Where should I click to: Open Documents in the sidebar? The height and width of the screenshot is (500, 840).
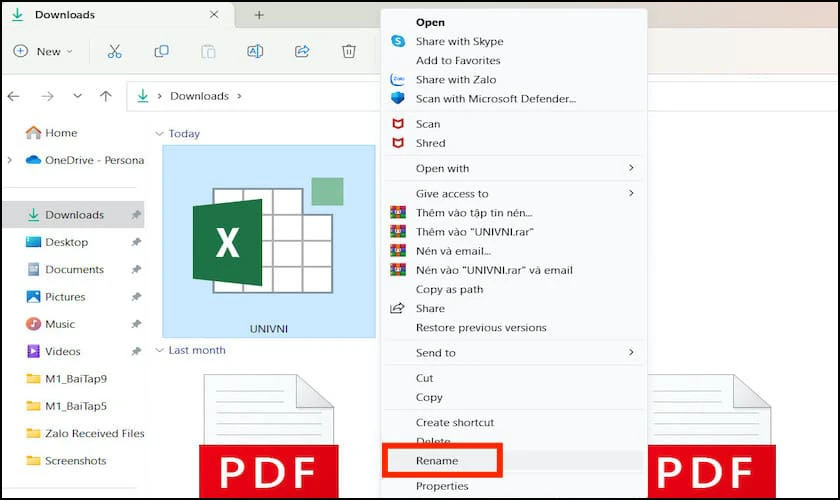click(65, 270)
